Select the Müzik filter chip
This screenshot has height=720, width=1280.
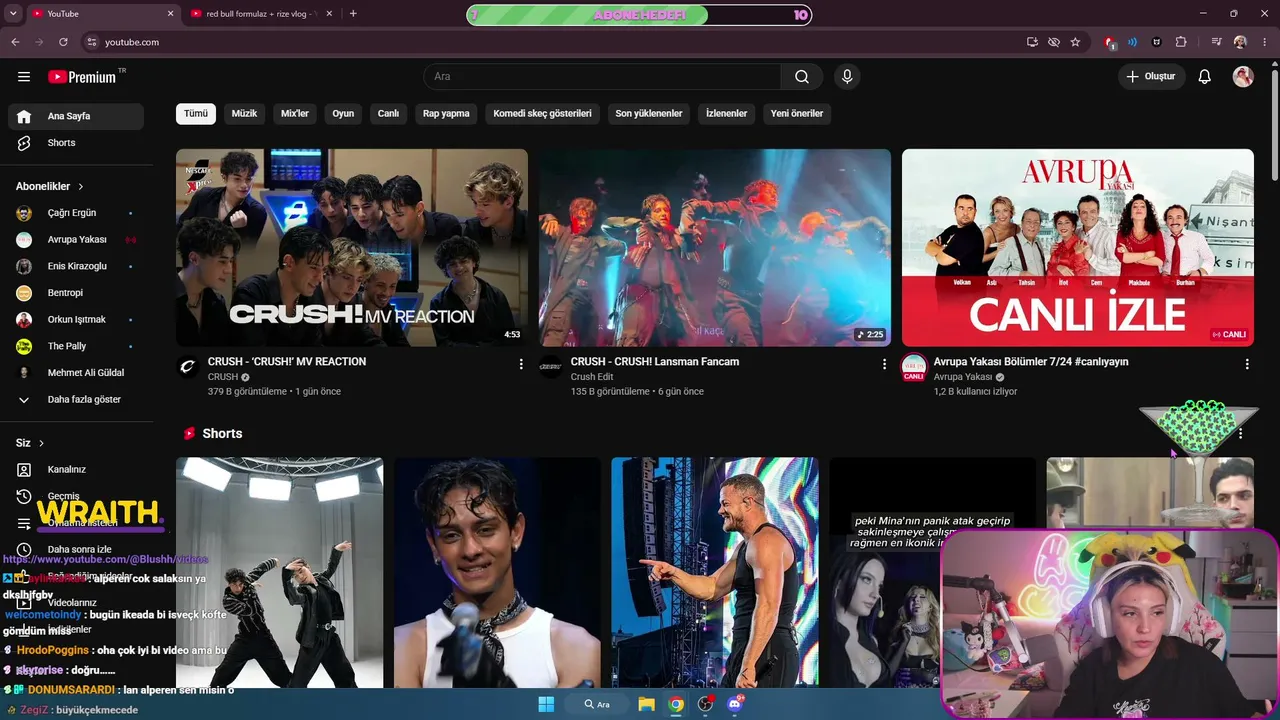pyautogui.click(x=245, y=114)
